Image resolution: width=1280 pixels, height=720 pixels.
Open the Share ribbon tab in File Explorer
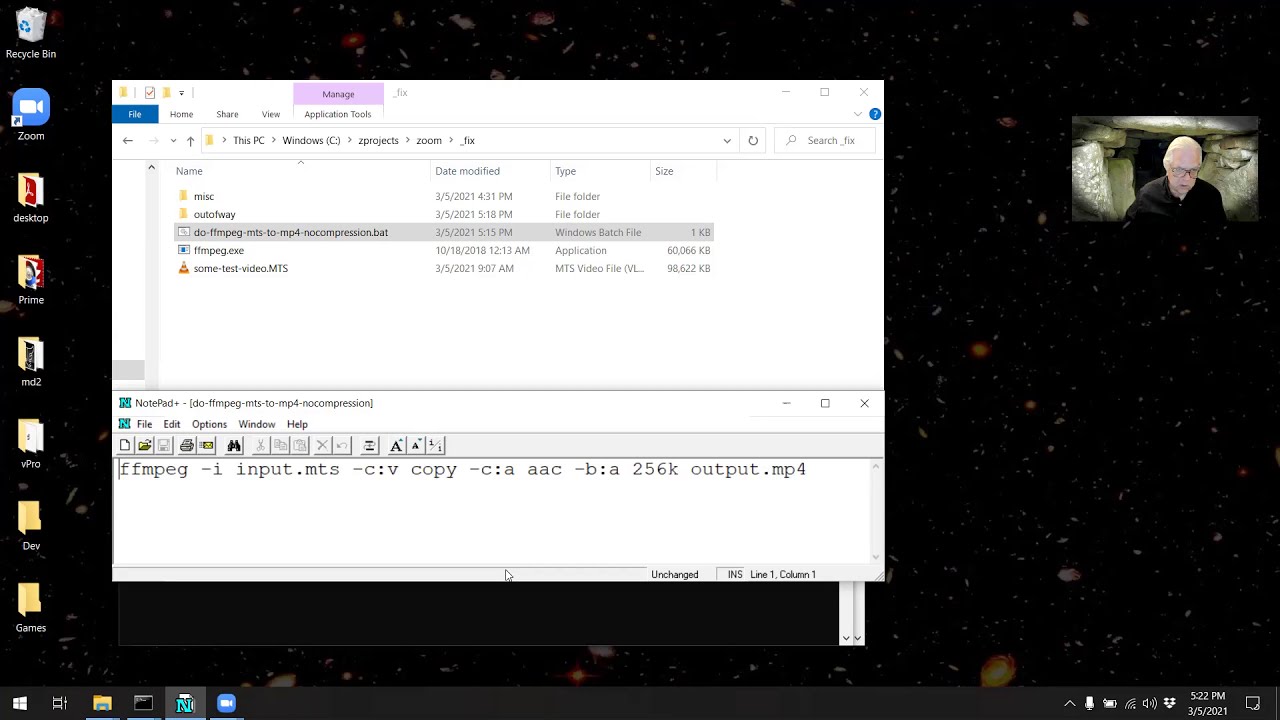point(227,114)
